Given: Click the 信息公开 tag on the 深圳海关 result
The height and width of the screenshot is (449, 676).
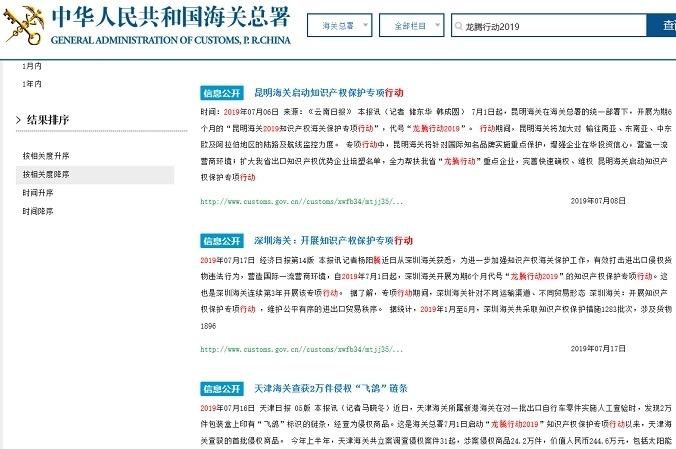Looking at the screenshot, I should (x=222, y=241).
